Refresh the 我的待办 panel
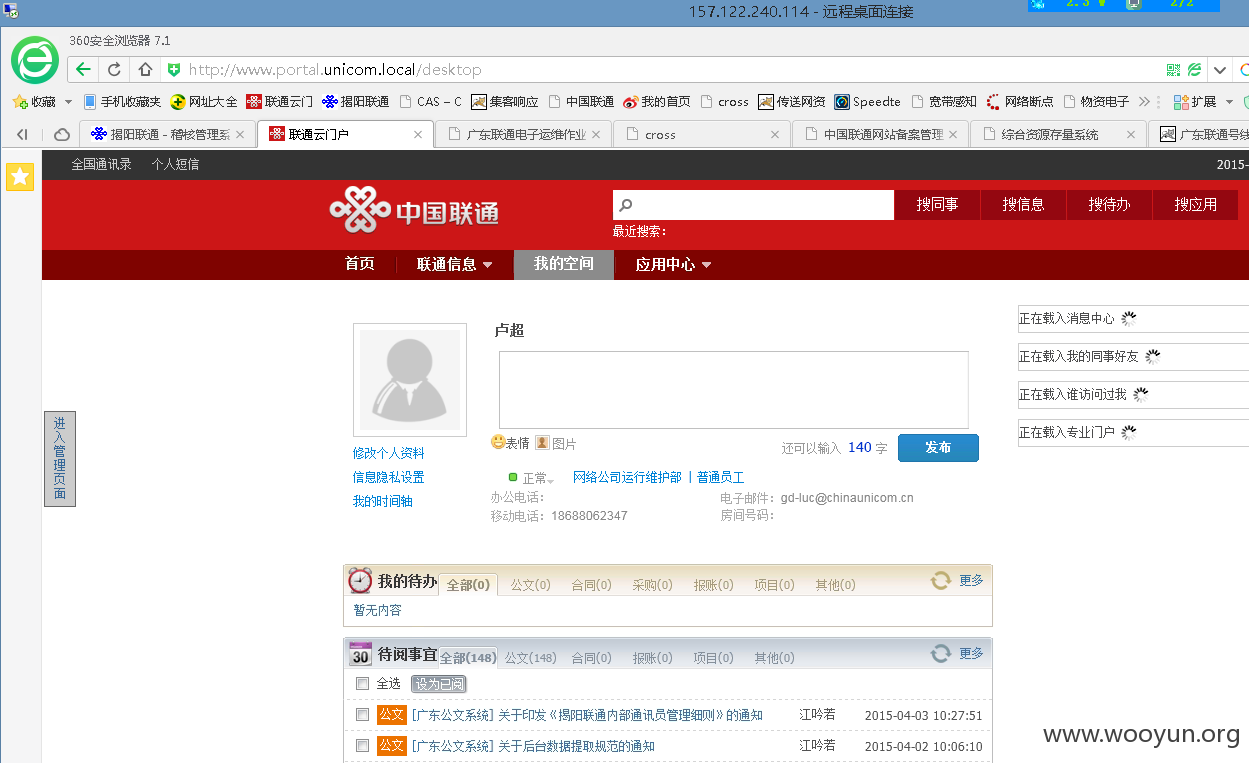Screen dimensions: 1249x763 pos(940,580)
